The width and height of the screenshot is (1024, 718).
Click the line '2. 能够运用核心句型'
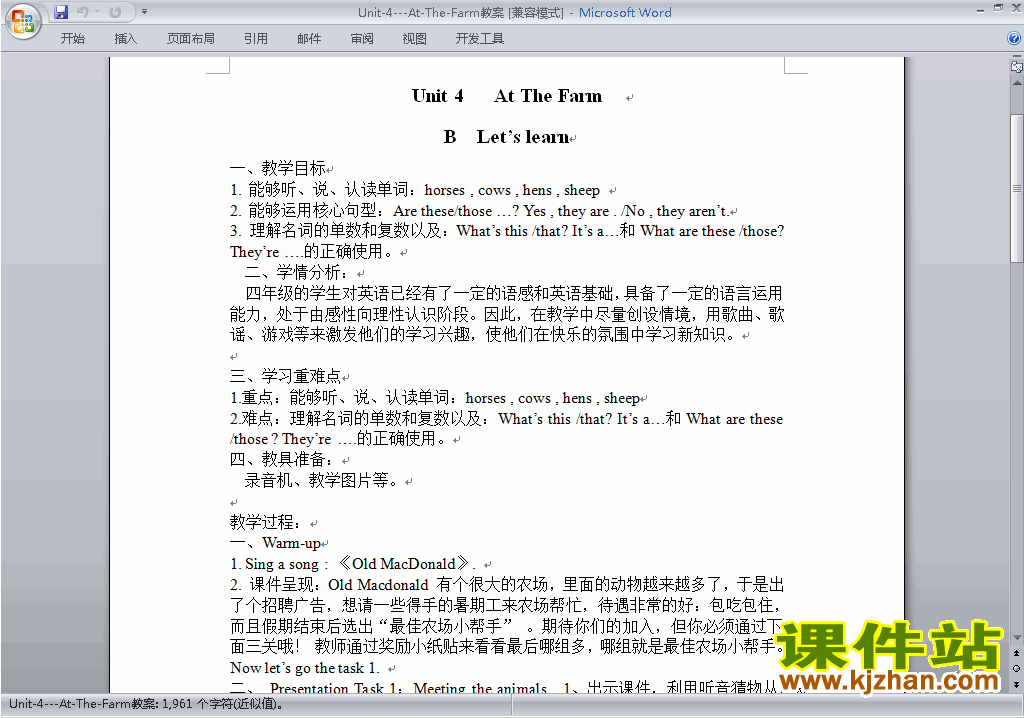click(479, 211)
